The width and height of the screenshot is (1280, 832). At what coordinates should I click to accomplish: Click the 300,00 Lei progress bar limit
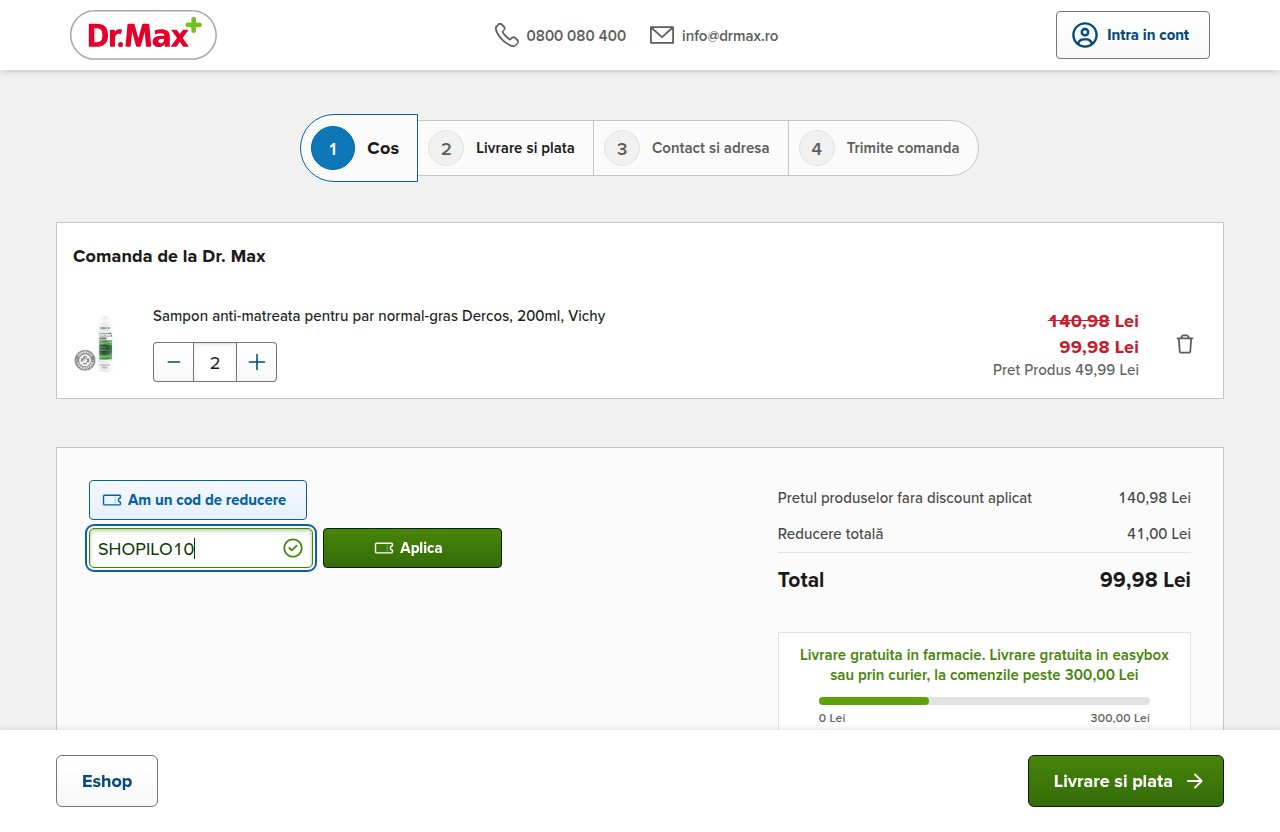(1120, 718)
